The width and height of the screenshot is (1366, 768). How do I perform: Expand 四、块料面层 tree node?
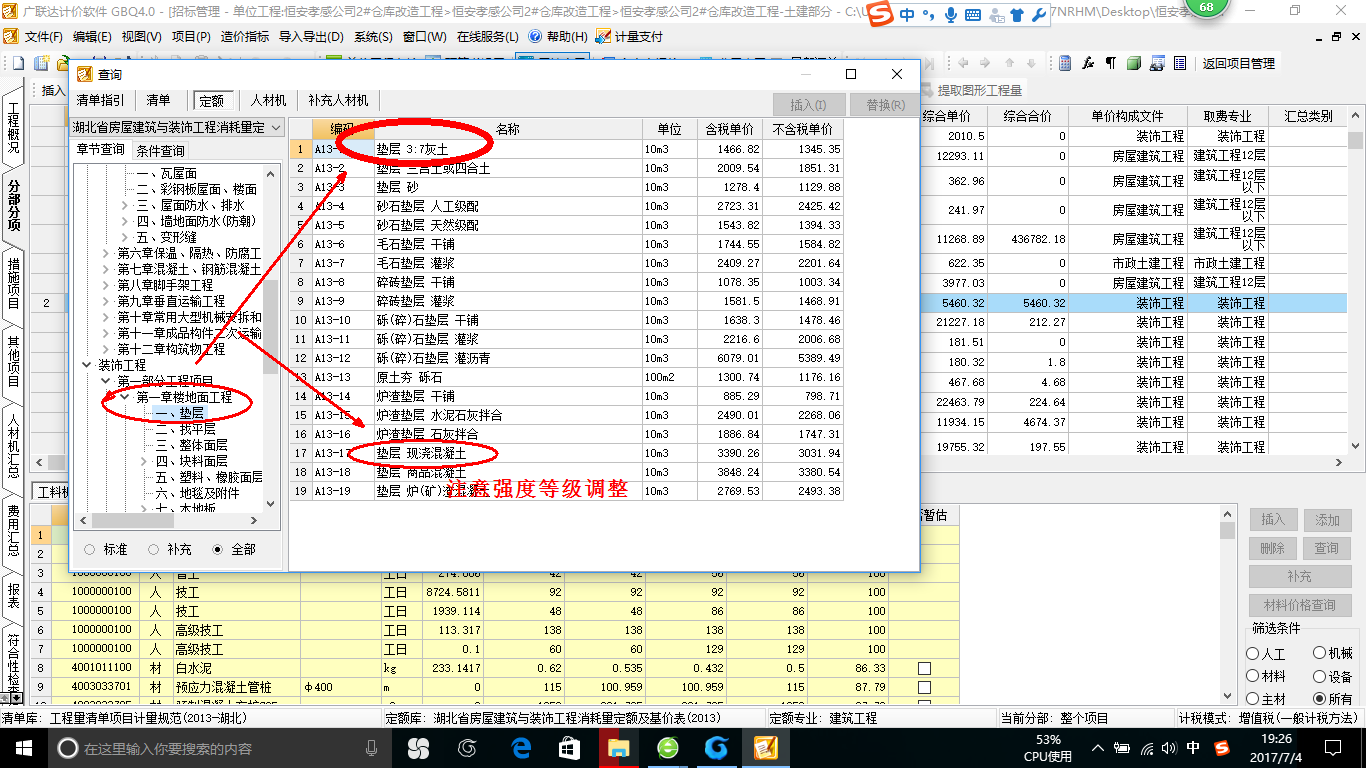click(x=143, y=461)
